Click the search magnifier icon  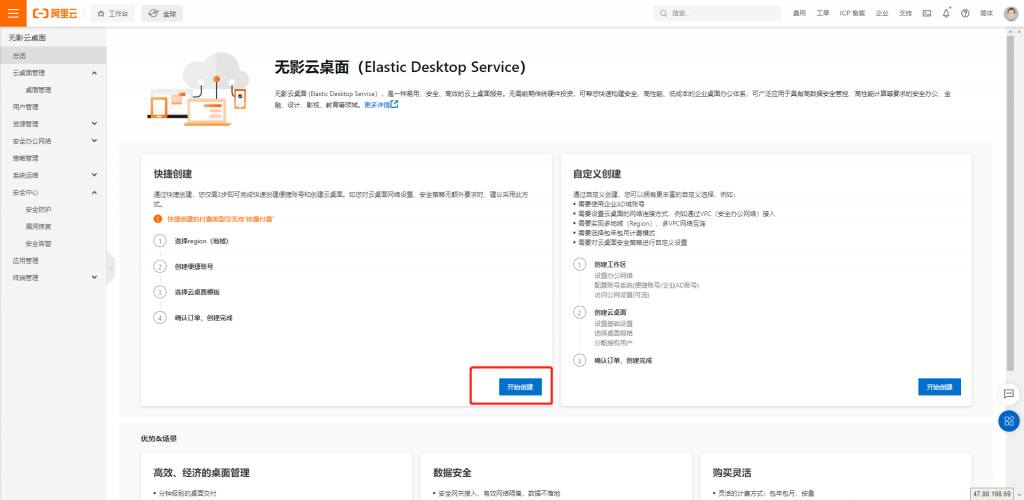coord(664,13)
